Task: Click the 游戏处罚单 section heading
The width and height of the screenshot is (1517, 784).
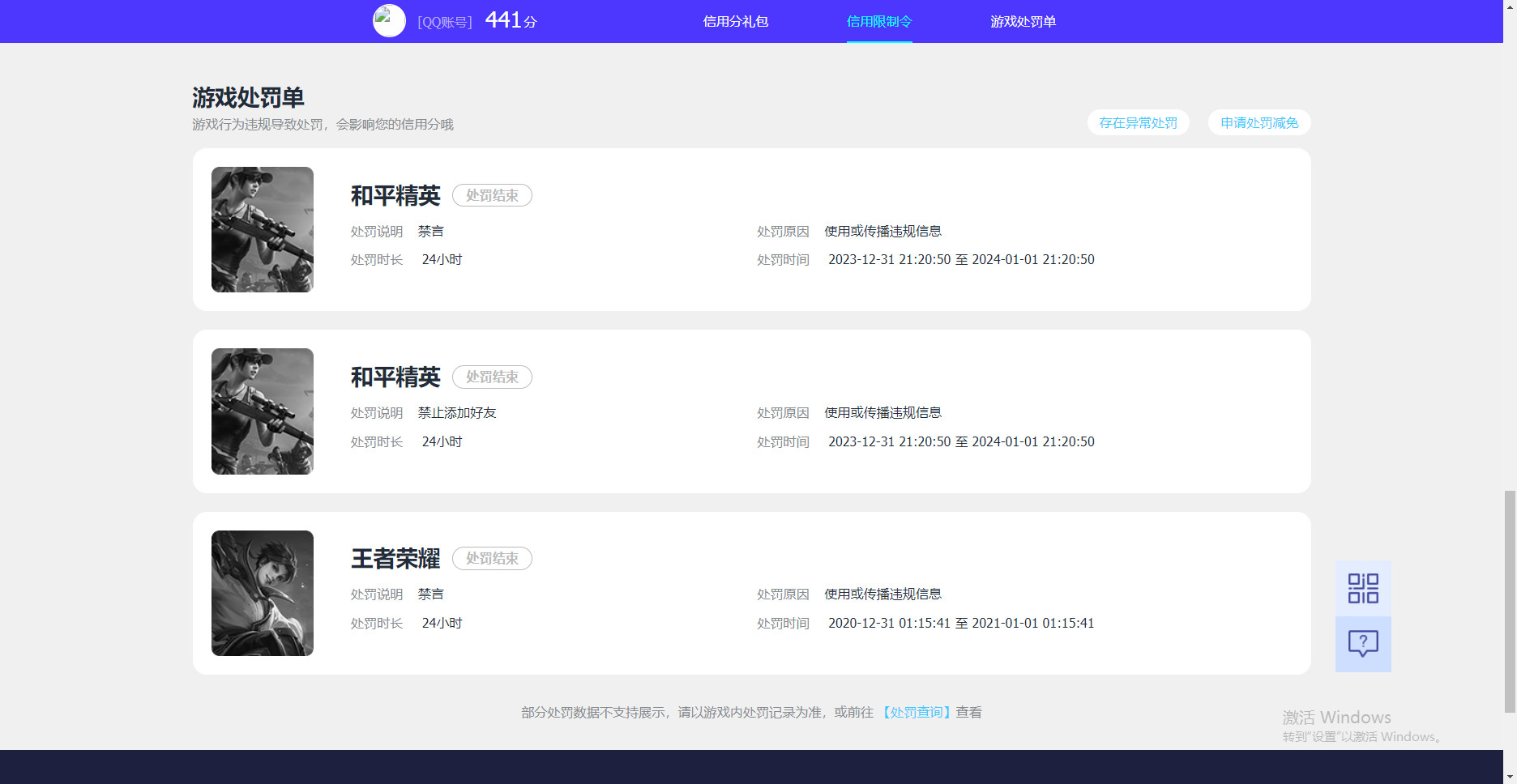Action: [248, 98]
